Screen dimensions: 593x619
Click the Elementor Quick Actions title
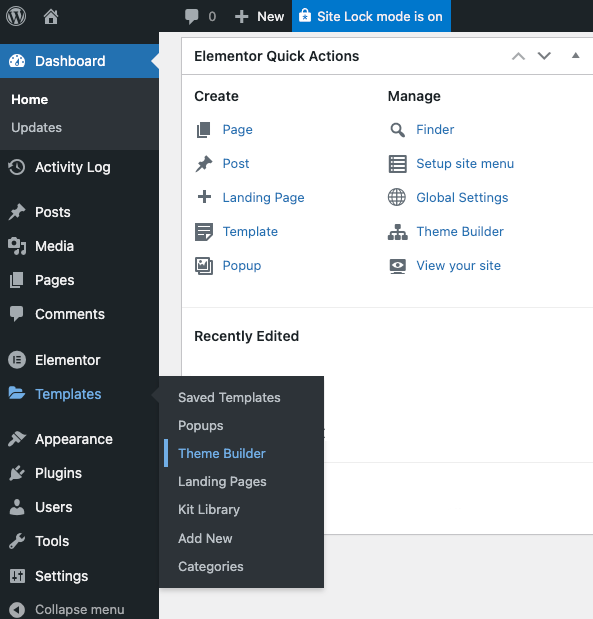(x=276, y=56)
